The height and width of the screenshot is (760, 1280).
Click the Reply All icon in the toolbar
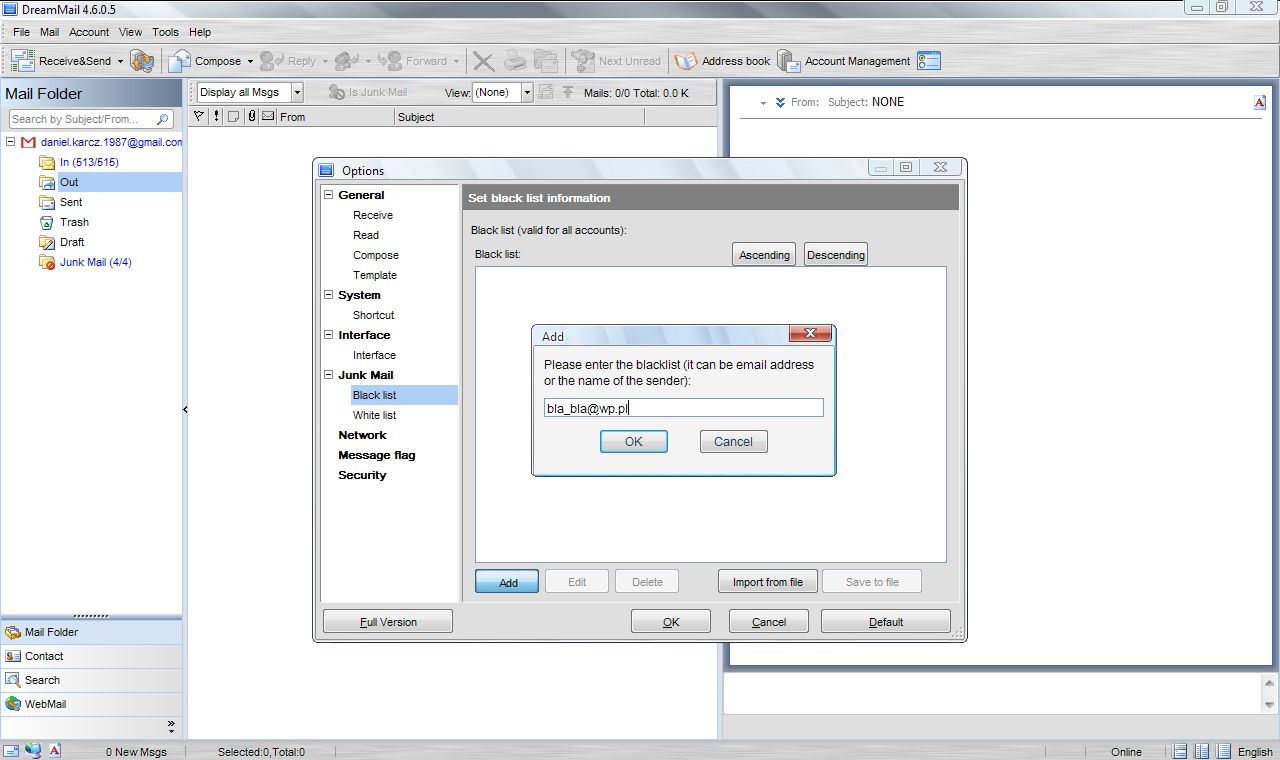347,61
